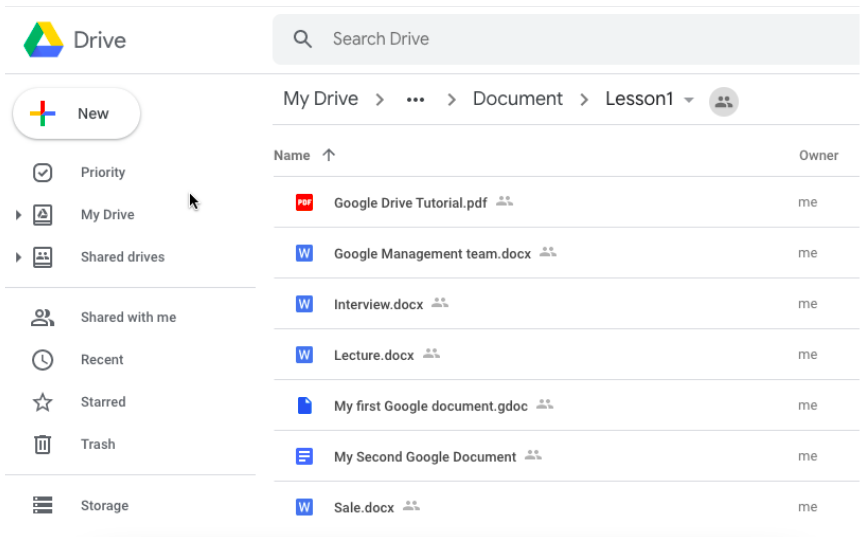View Storage usage
The width and height of the screenshot is (866, 537).
pos(104,506)
